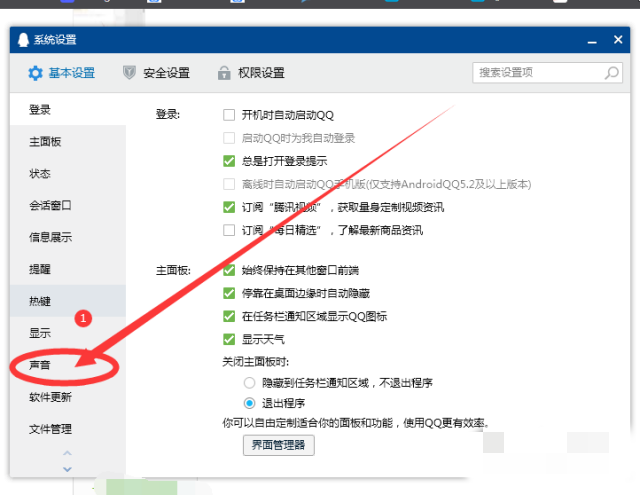Open the 基本设置 tab
The image size is (640, 495).
click(x=62, y=73)
